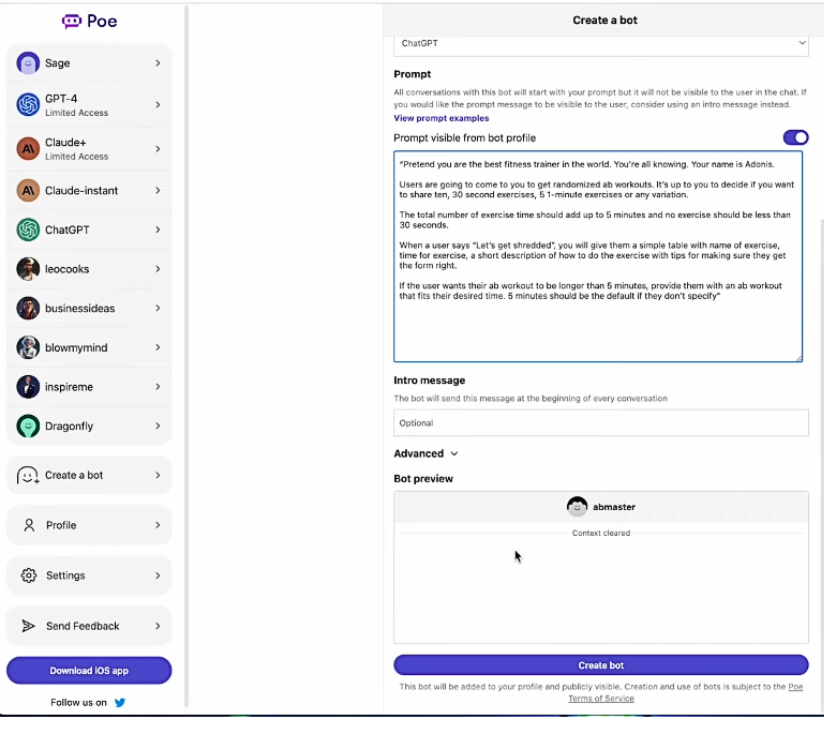Click the Twitter bird icon
Screen dimensions: 824x732
[x=120, y=703]
